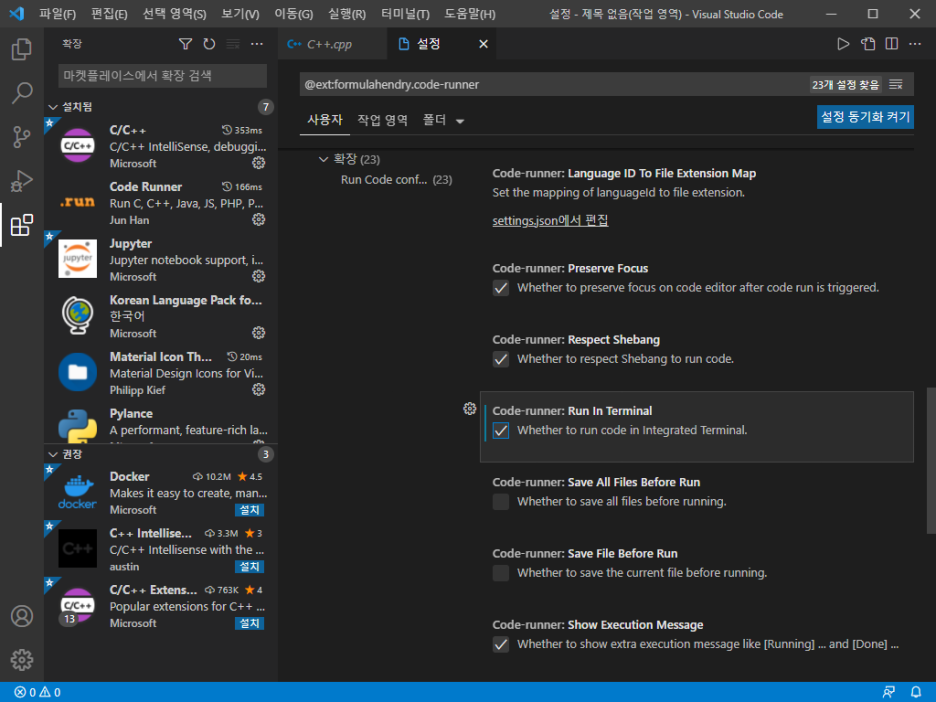Open Jupyter extension manage gear
Viewport: 936px width, 702px height.
coord(258,276)
